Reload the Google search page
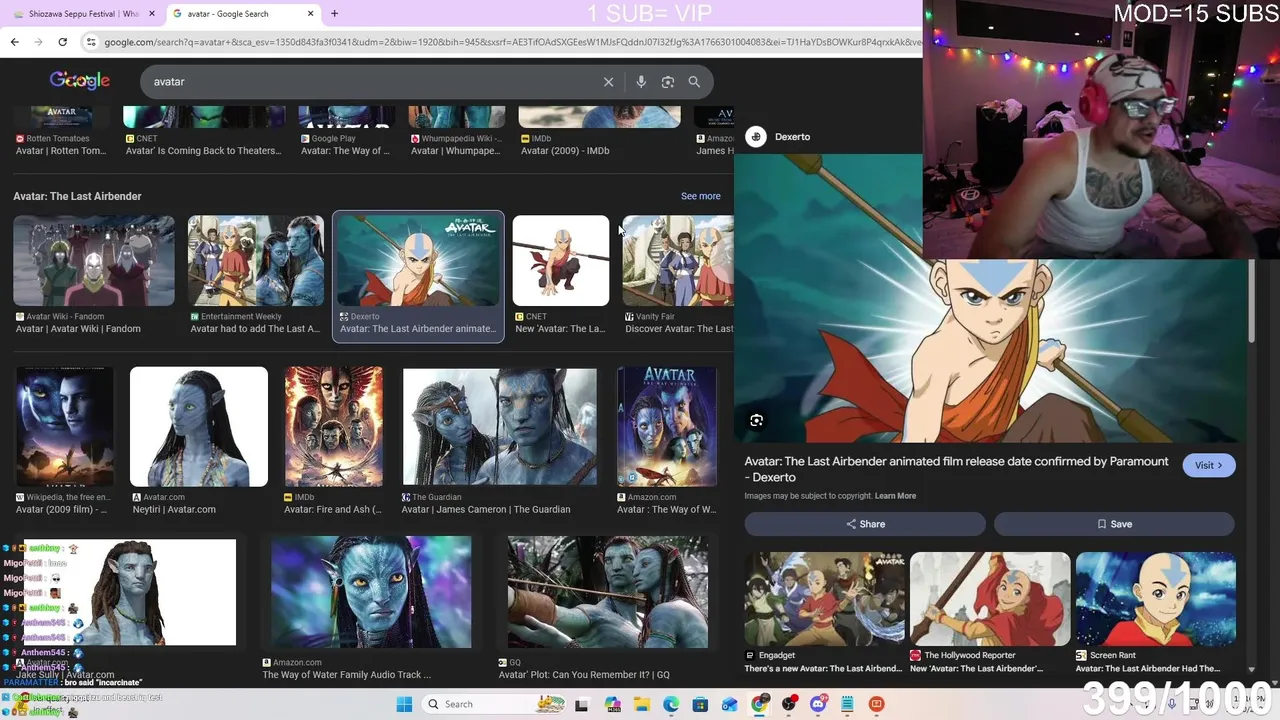The width and height of the screenshot is (1280, 720). pos(62,42)
